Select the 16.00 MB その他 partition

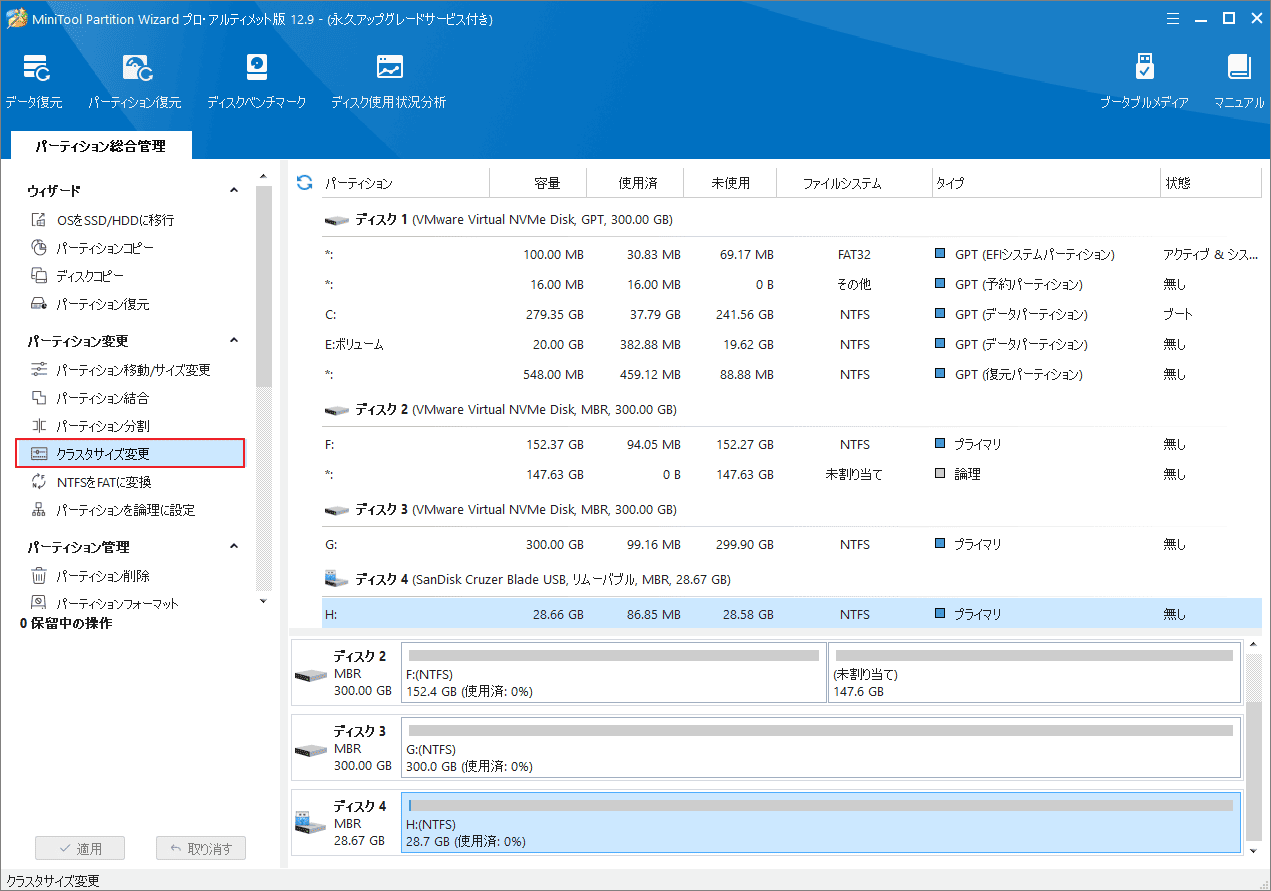click(x=792, y=284)
